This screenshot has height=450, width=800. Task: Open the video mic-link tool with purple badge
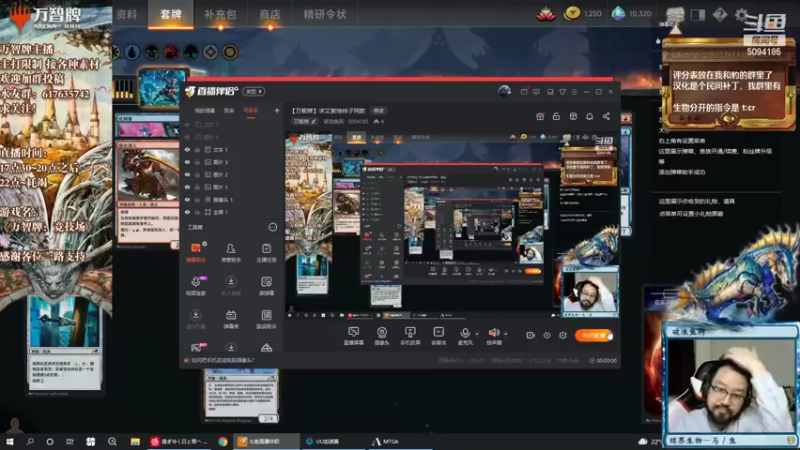(x=196, y=285)
